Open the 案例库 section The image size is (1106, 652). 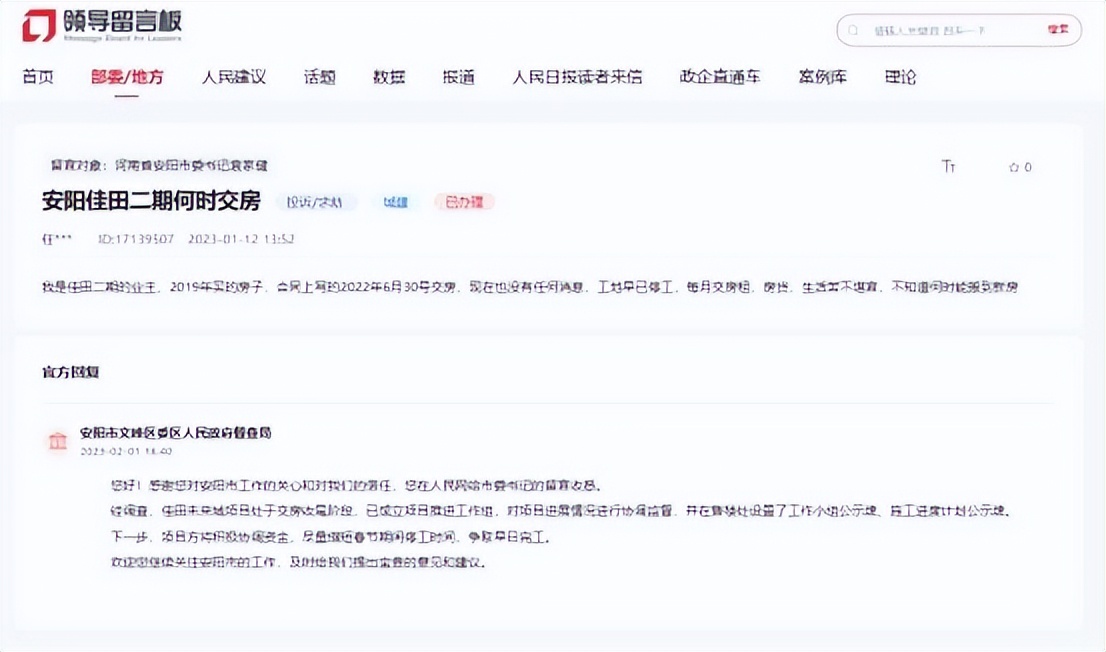822,77
